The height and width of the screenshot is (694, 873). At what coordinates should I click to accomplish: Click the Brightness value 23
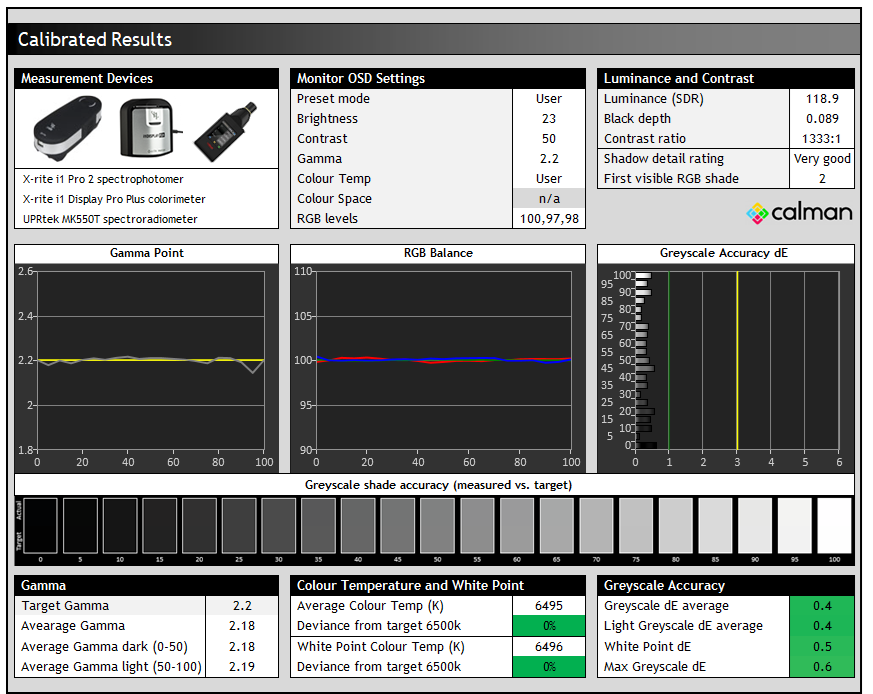(x=548, y=119)
